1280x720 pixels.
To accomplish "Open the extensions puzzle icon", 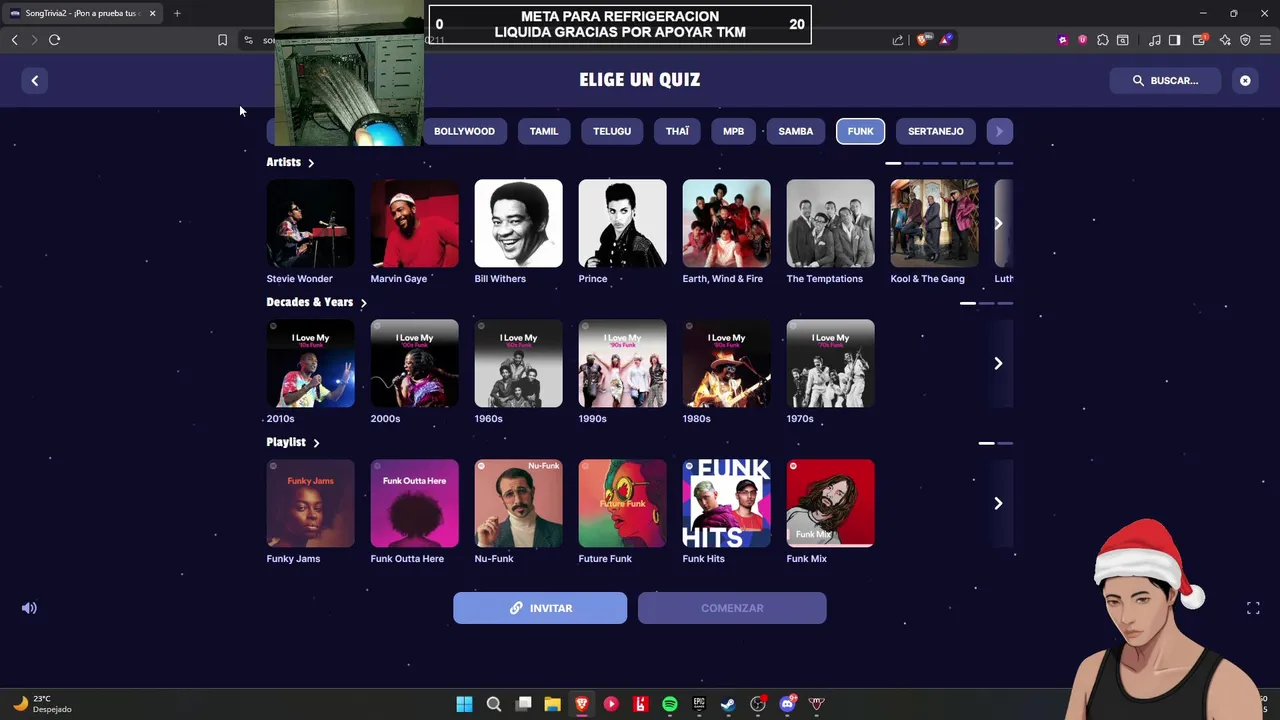I will click(1102, 40).
